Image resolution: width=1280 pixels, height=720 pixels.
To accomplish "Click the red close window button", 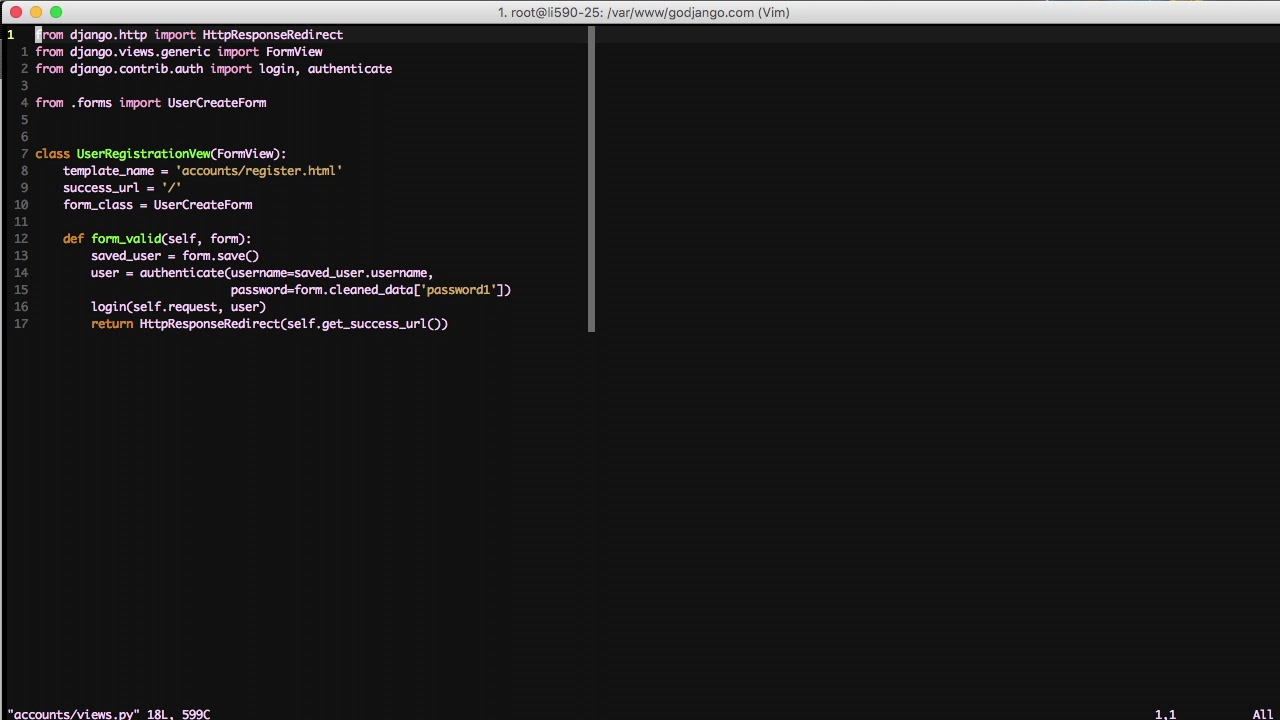I will pos(16,12).
